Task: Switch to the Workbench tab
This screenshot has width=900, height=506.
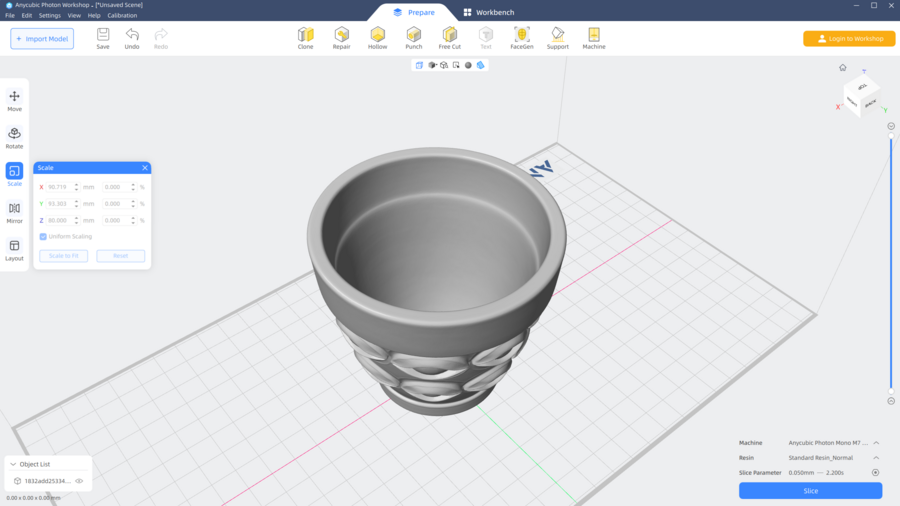Action: 488,12
